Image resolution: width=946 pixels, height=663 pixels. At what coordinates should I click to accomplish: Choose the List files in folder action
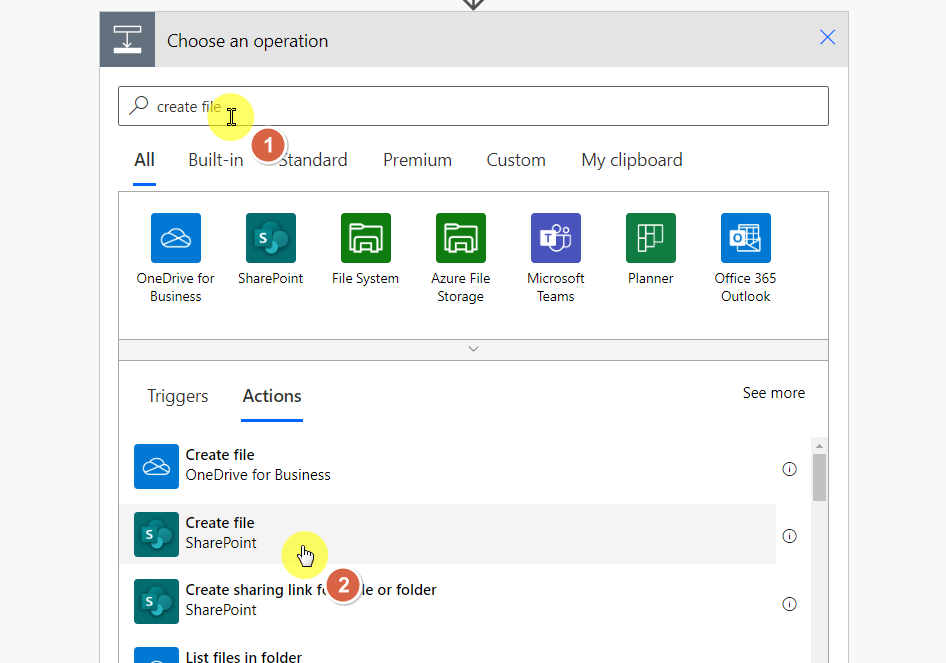448,655
